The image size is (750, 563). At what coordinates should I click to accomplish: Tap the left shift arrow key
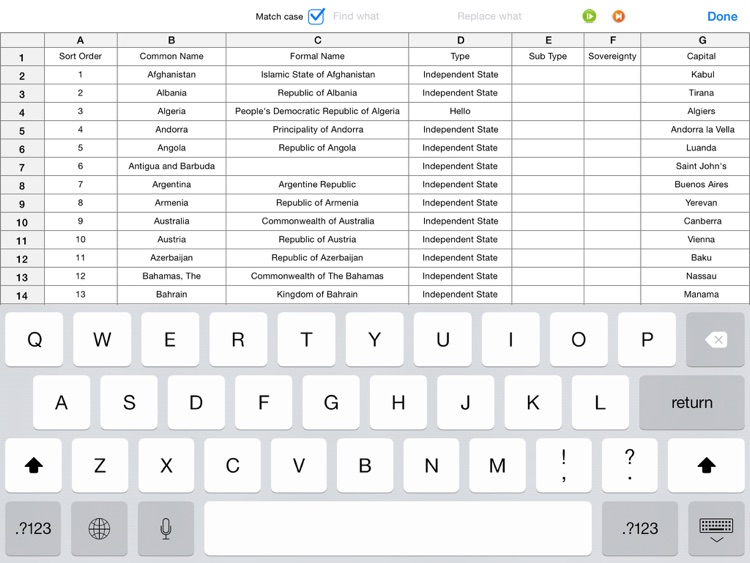point(33,465)
